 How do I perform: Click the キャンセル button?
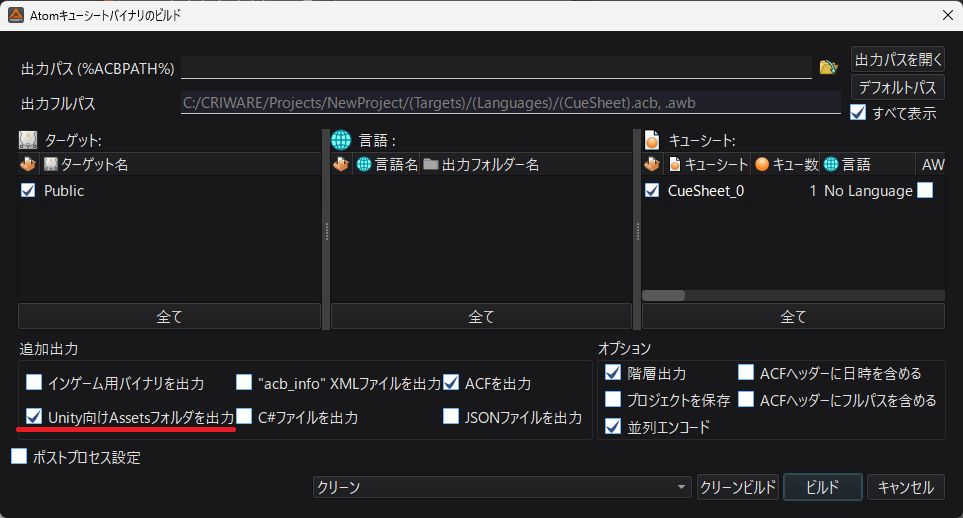coord(906,487)
